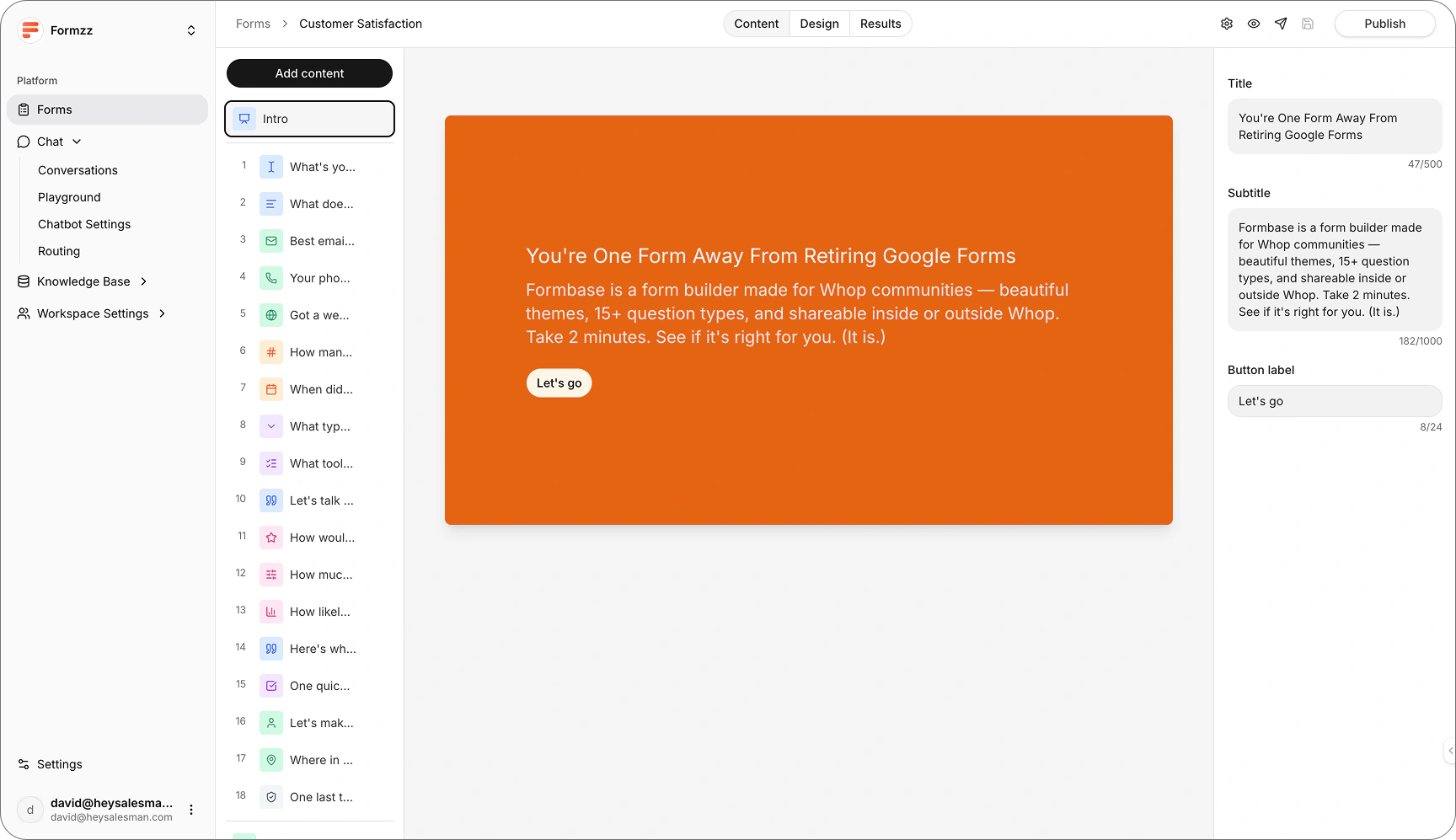1456x840 pixels.
Task: Select the star rating icon on "How woul..."
Action: point(270,537)
